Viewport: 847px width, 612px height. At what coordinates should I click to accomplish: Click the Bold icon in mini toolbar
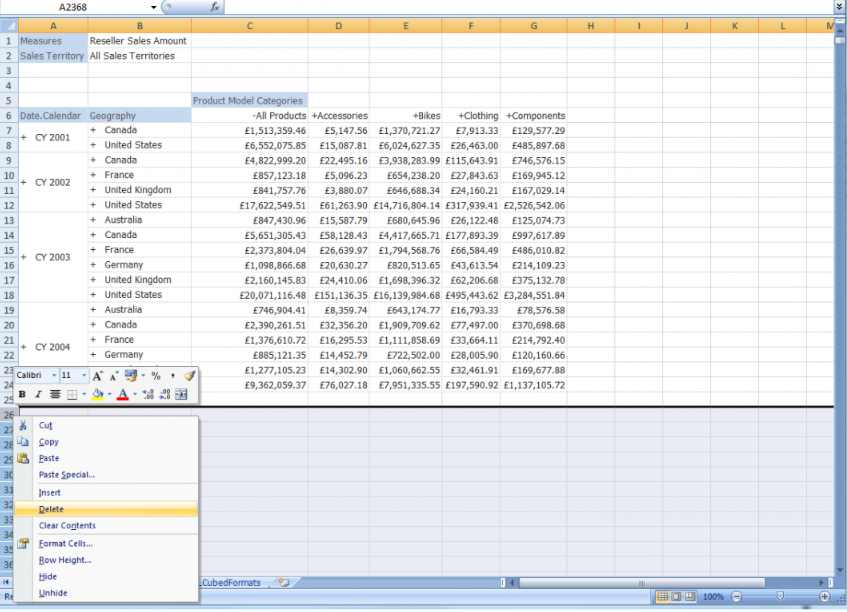pyautogui.click(x=22, y=395)
